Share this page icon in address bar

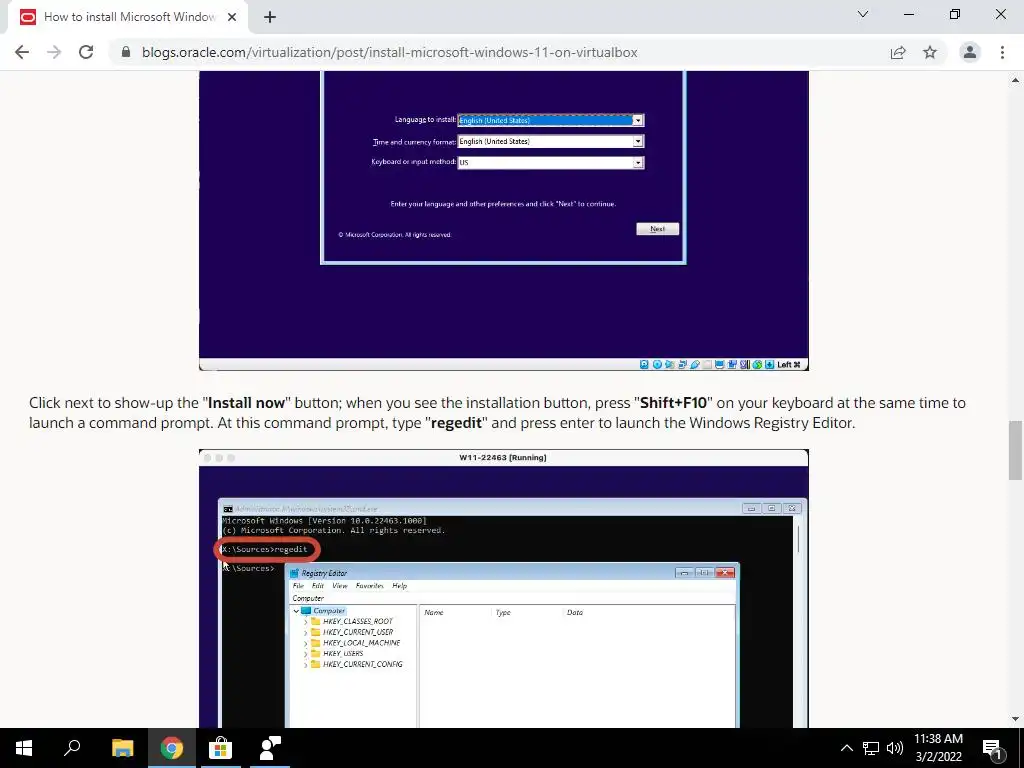tap(898, 52)
